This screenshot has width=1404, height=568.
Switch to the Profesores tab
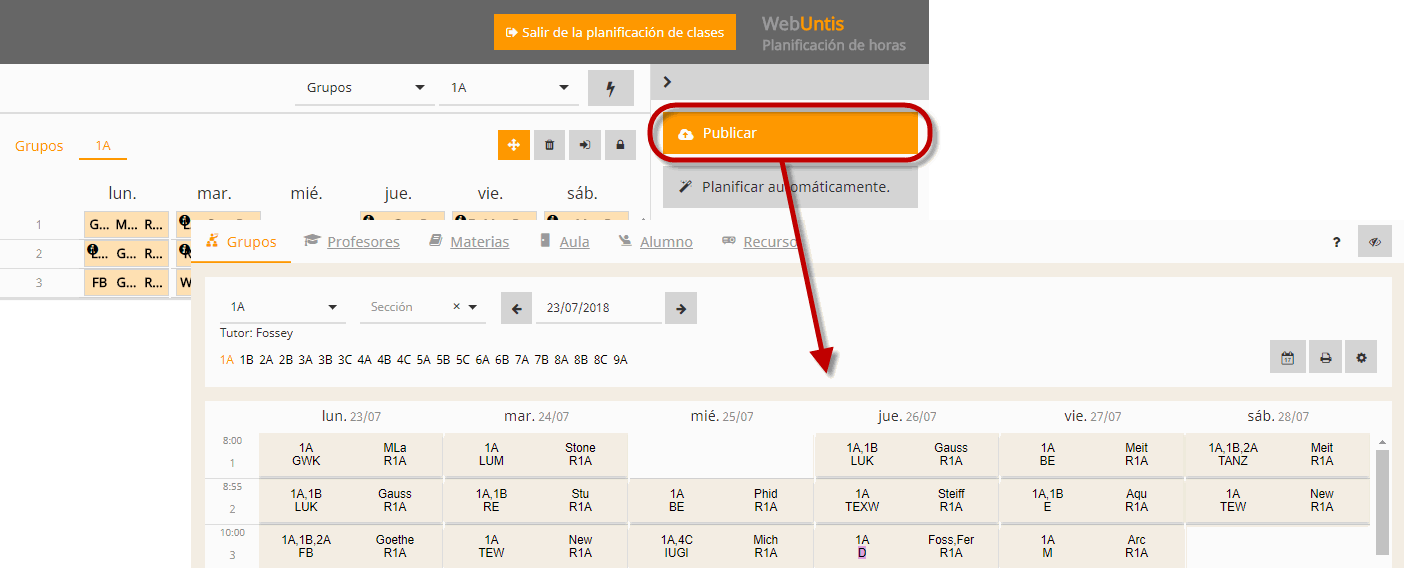(x=352, y=242)
